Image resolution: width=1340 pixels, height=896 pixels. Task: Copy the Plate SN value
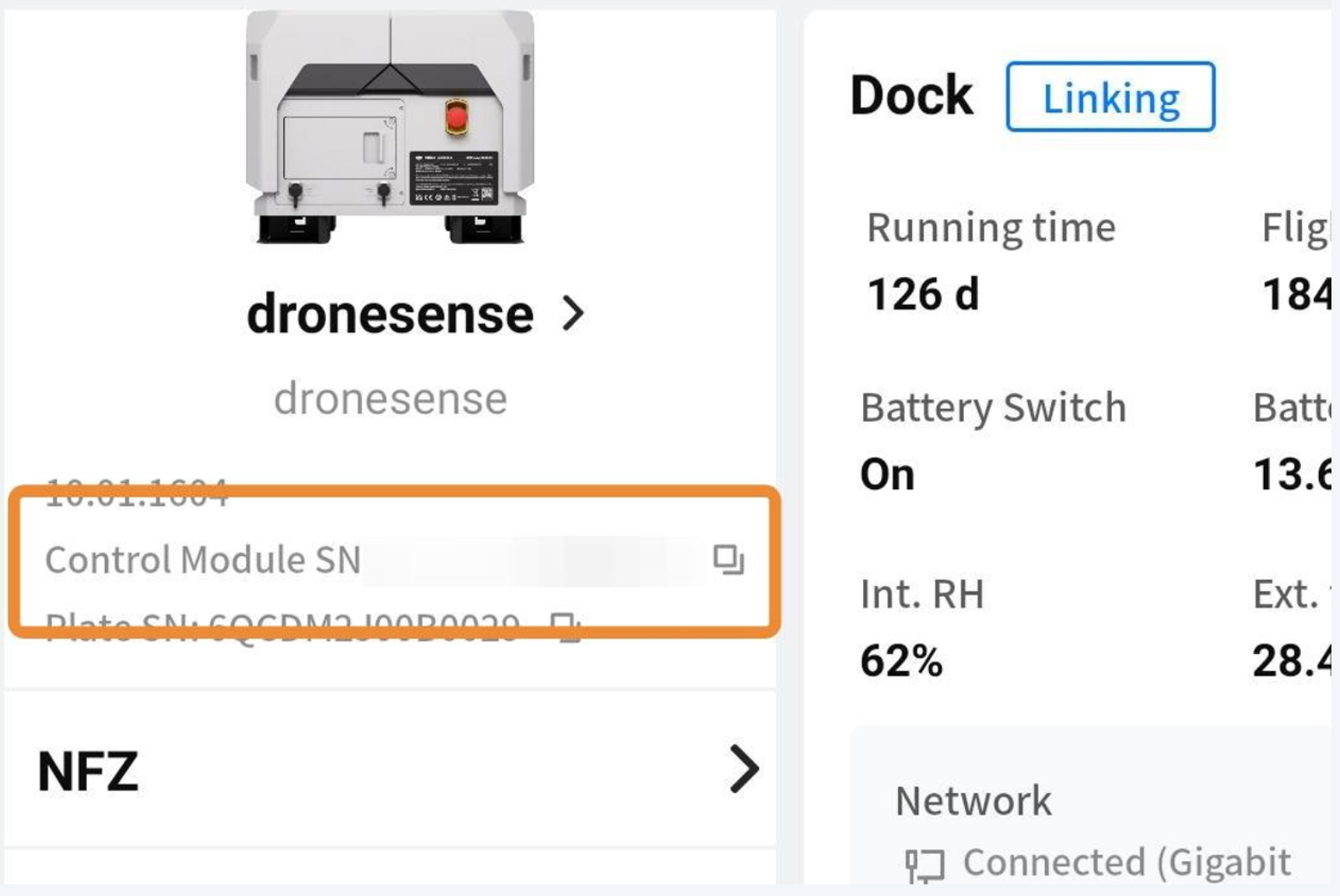coord(565,626)
